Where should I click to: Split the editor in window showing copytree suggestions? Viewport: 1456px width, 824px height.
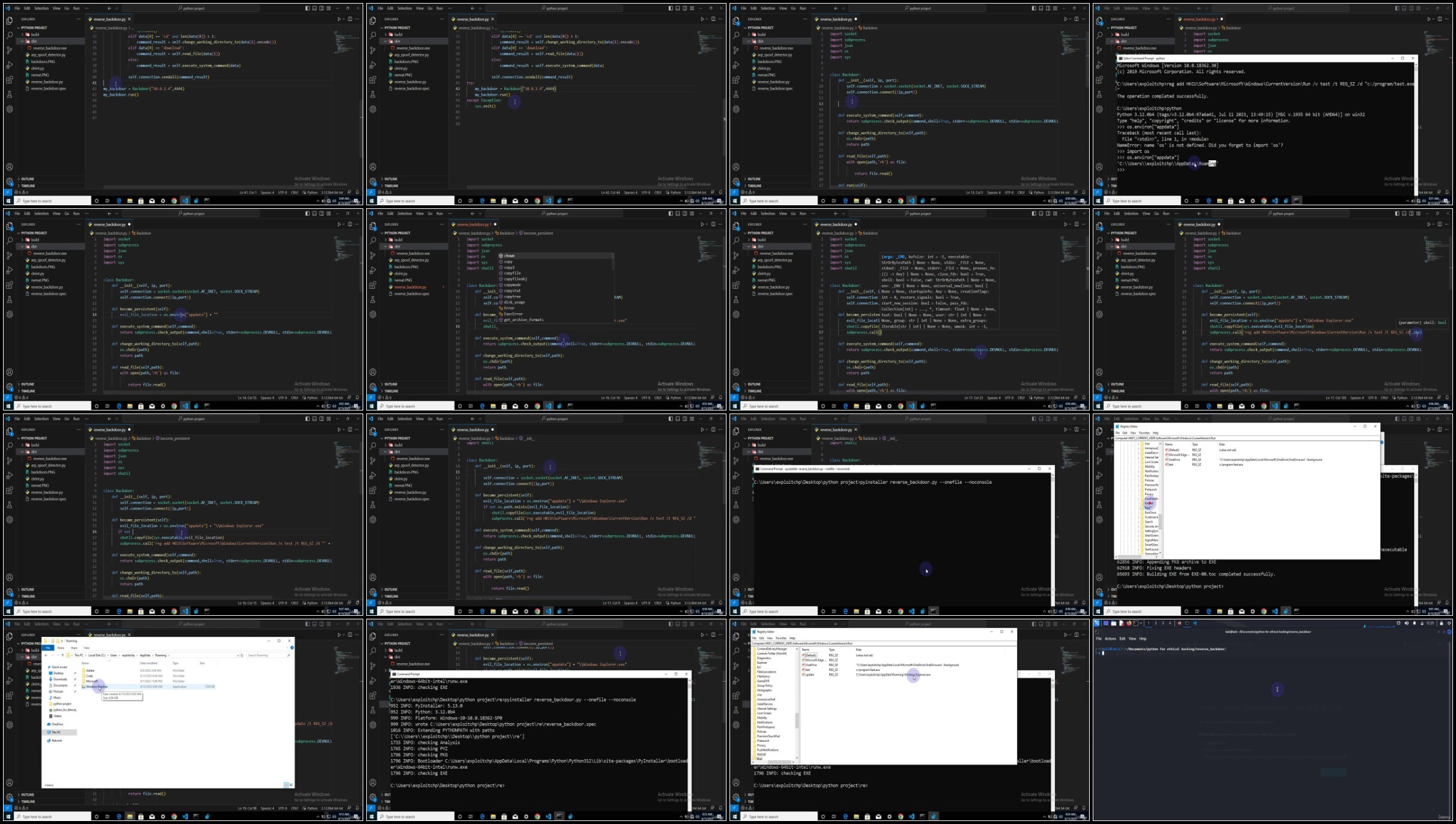(713, 224)
